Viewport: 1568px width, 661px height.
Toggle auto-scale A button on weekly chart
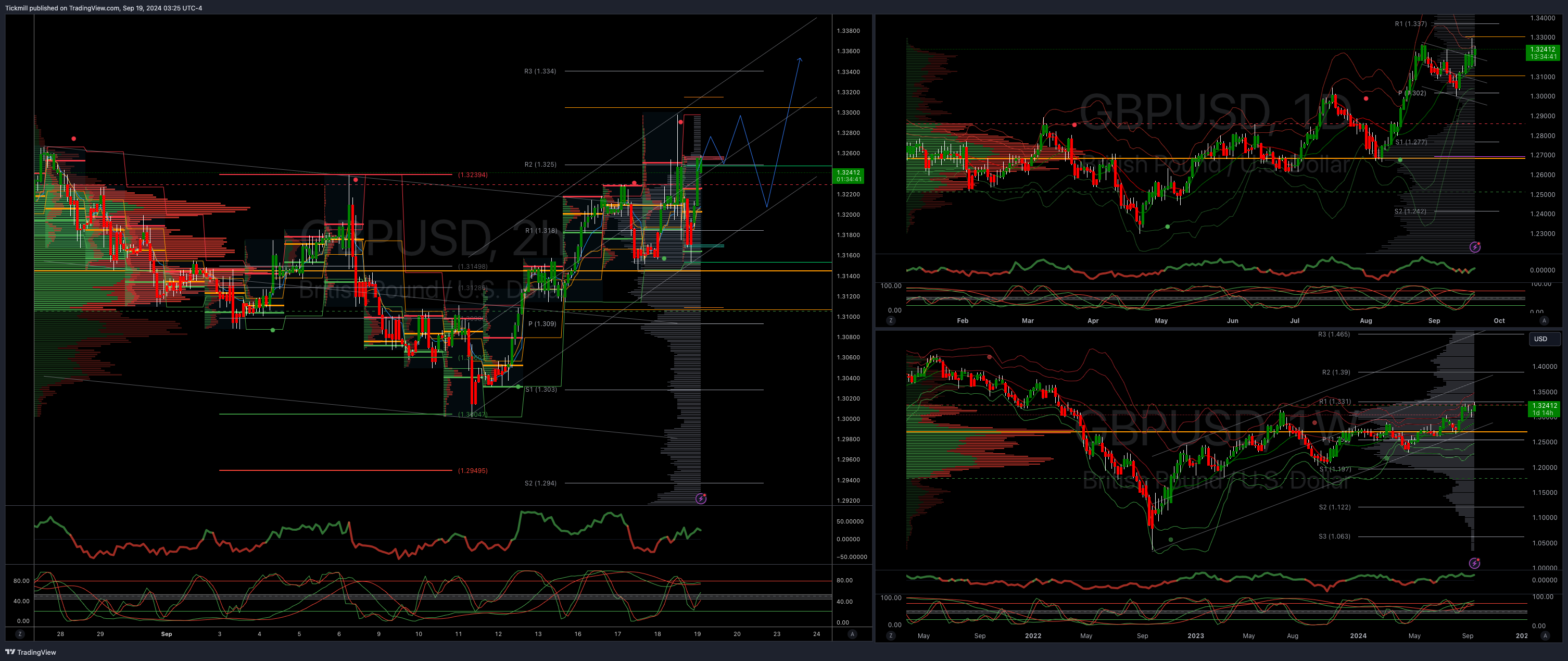tap(1545, 635)
